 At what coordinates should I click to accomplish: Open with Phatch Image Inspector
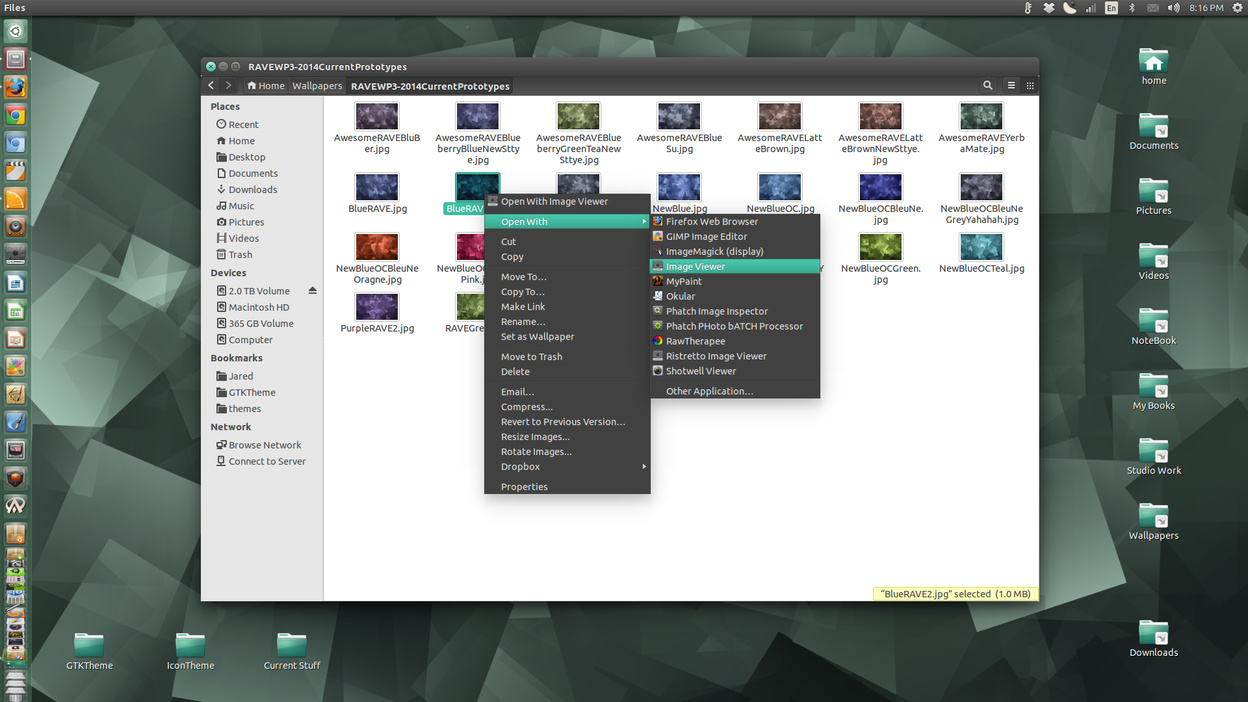coord(735,312)
